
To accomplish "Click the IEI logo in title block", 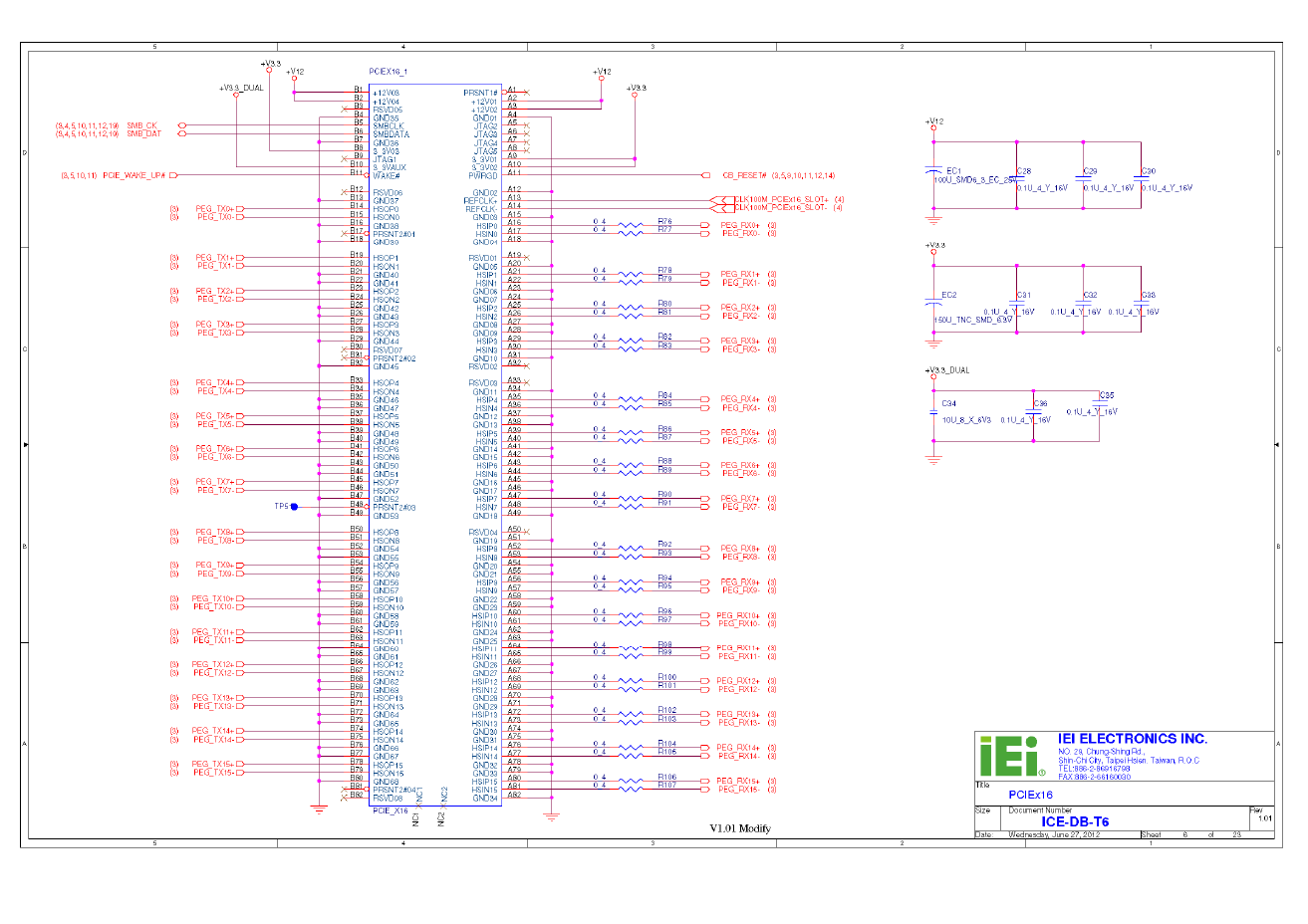I will tap(1012, 757).
